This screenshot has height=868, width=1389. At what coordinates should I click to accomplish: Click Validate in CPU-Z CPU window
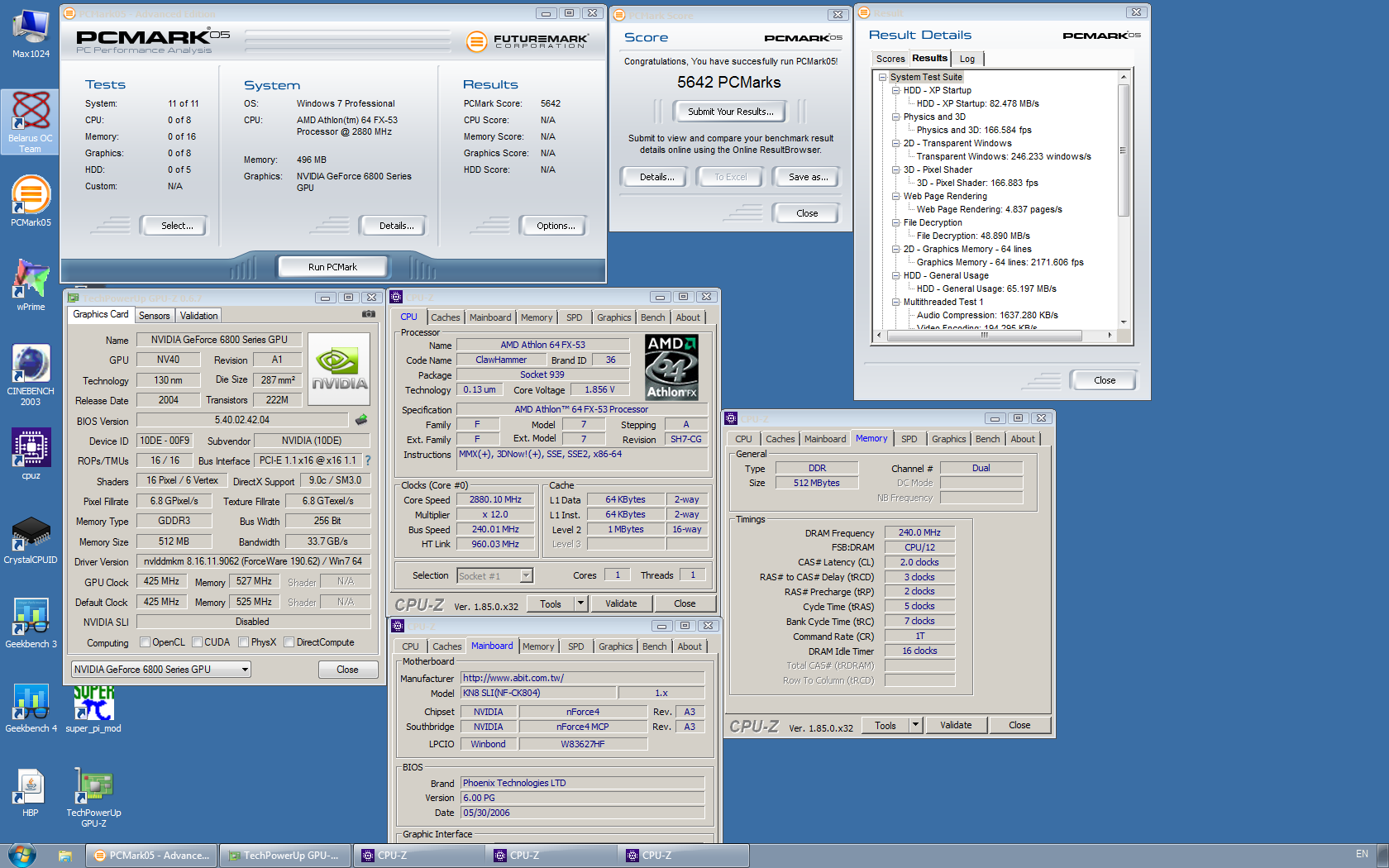(621, 603)
